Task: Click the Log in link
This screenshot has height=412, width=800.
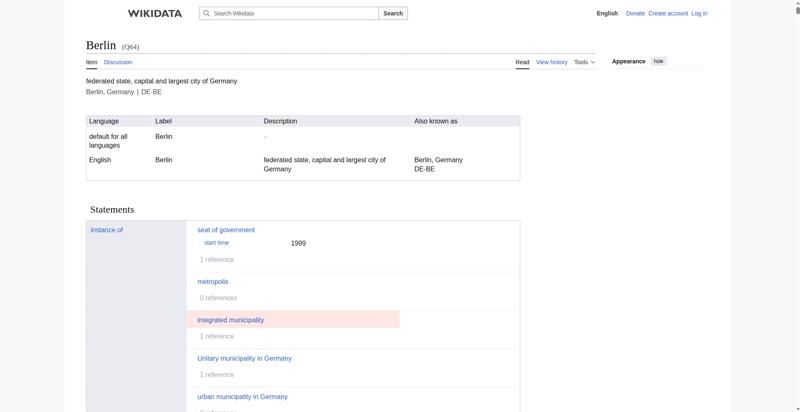Action: (699, 13)
